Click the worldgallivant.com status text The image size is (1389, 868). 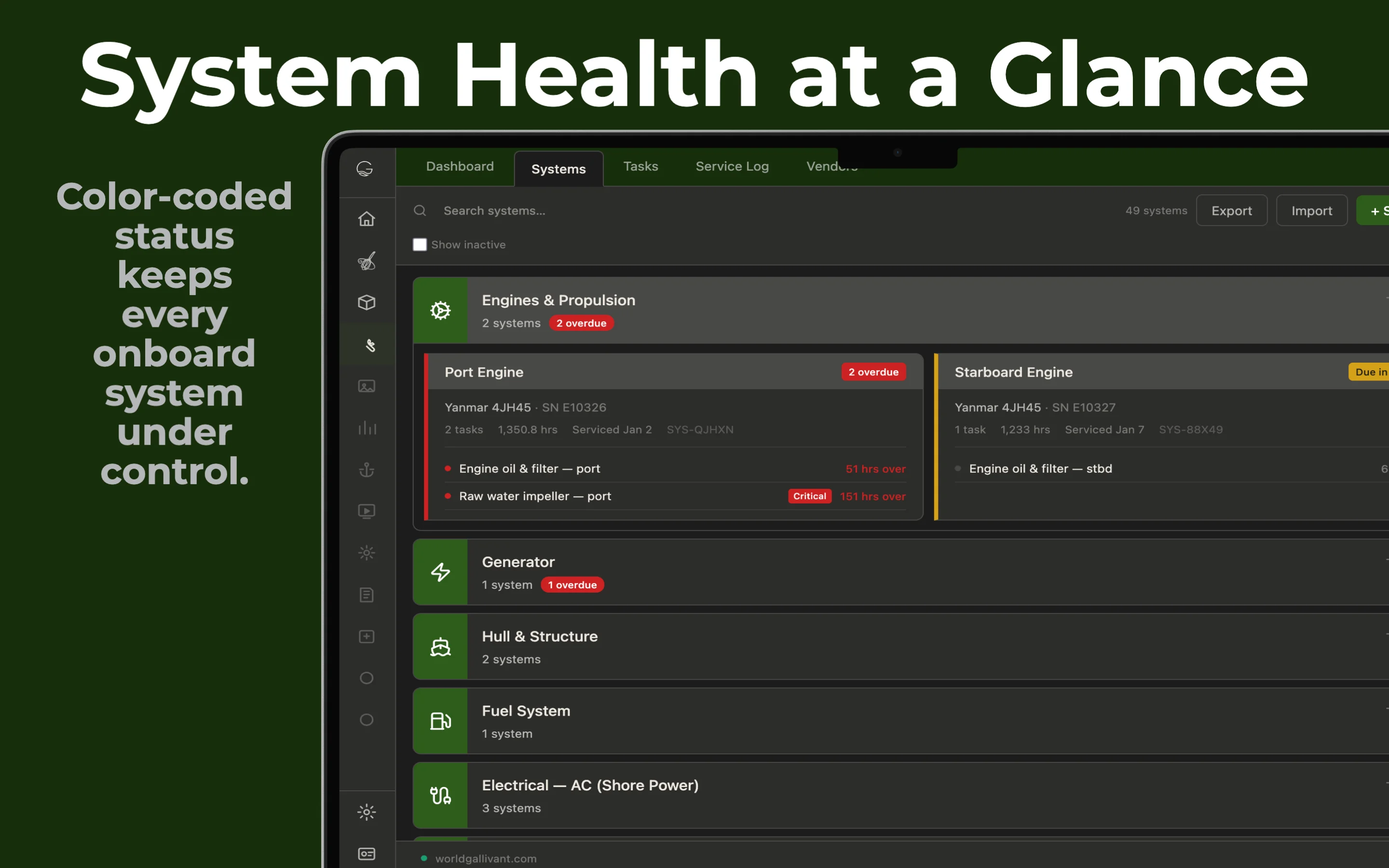[486, 859]
